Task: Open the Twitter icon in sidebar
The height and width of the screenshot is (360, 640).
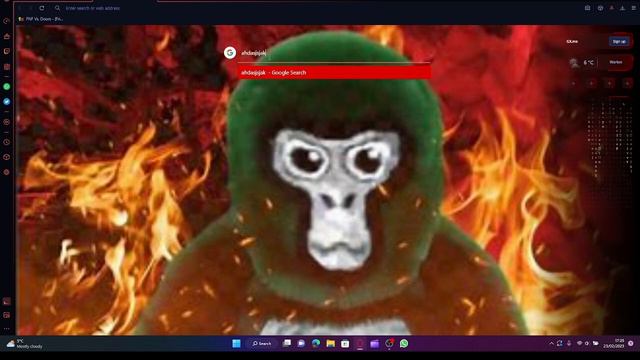Action: [7, 102]
